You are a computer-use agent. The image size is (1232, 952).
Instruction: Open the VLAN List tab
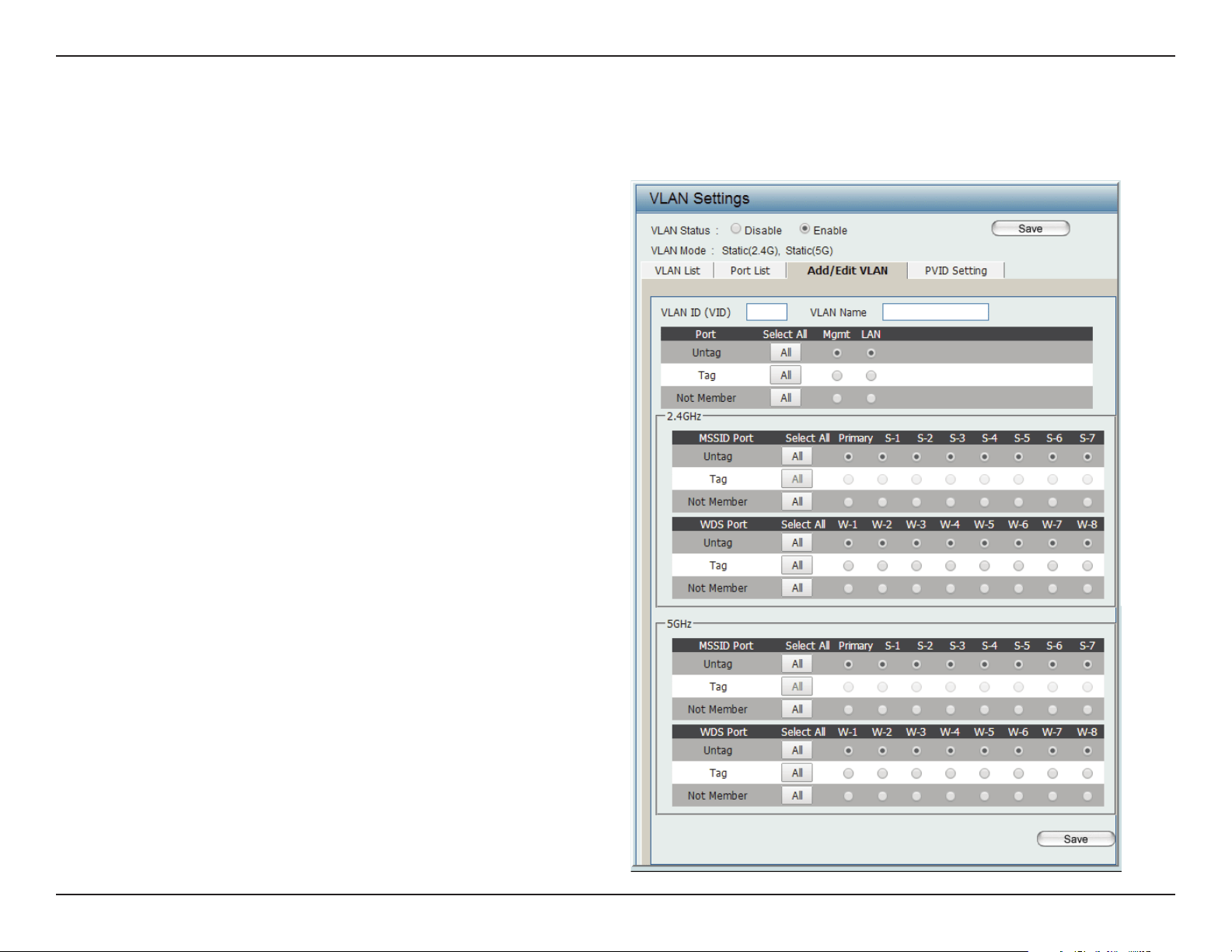(677, 270)
